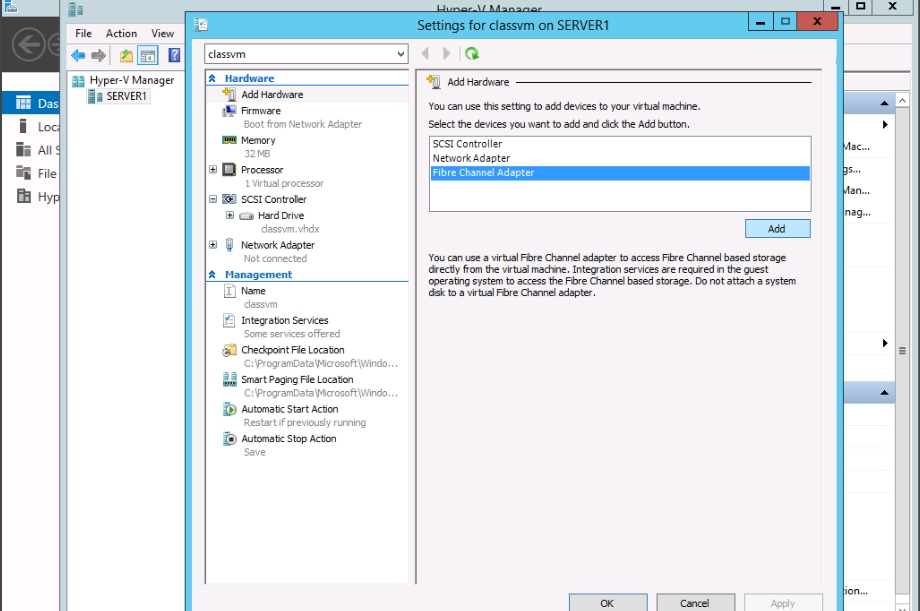The height and width of the screenshot is (611, 920).
Task: Select Integration Services in Management
Action: (284, 321)
